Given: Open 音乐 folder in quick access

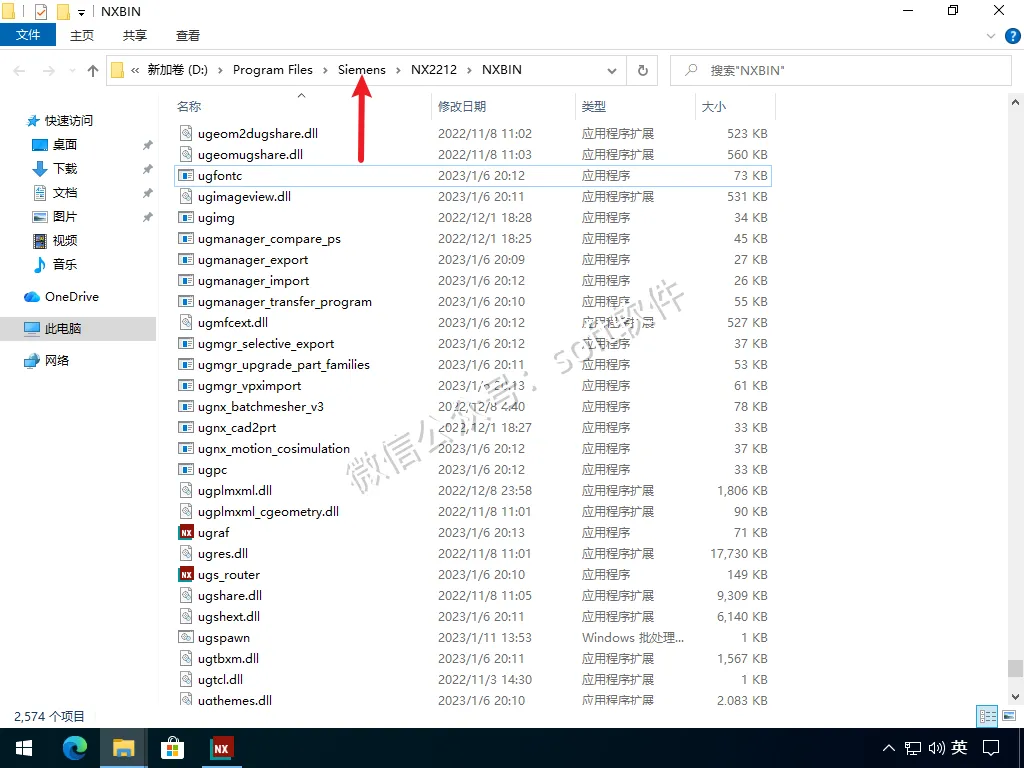Looking at the screenshot, I should (x=65, y=264).
